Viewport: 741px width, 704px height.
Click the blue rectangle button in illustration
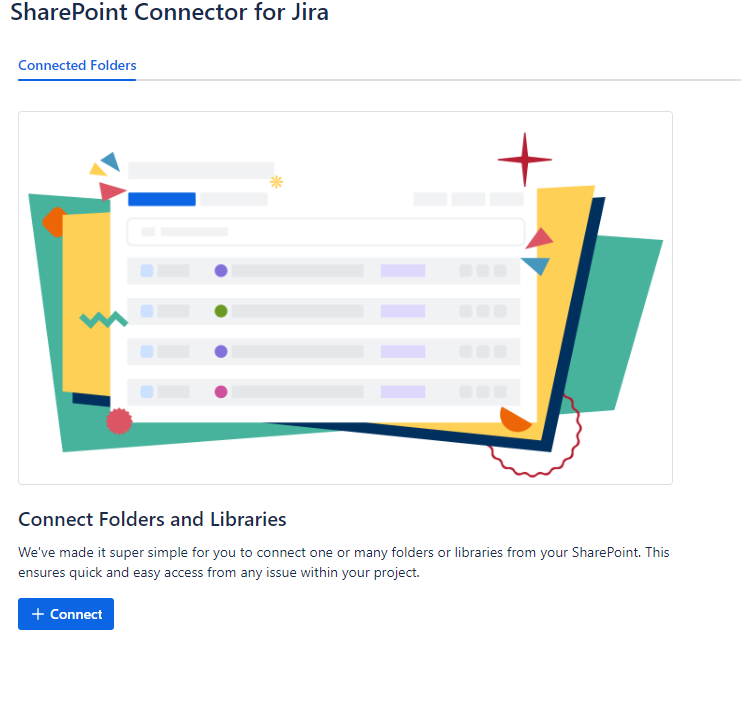161,199
